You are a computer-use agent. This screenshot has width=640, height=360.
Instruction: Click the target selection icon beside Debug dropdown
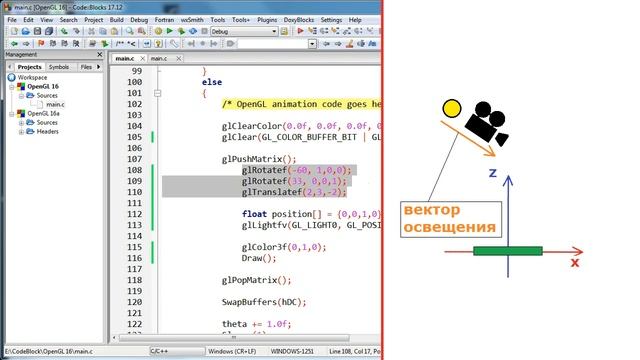pos(284,31)
